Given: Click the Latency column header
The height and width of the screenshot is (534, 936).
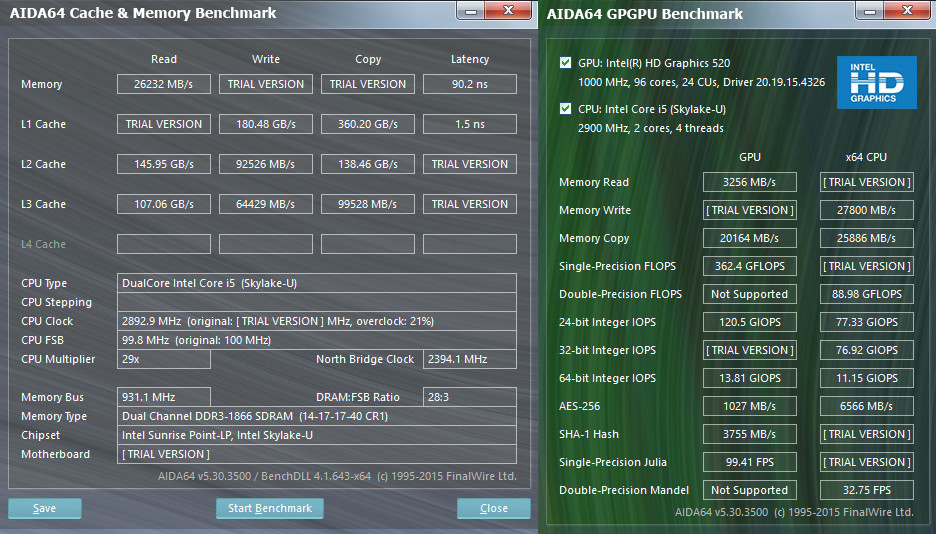Looking at the screenshot, I should (x=470, y=59).
